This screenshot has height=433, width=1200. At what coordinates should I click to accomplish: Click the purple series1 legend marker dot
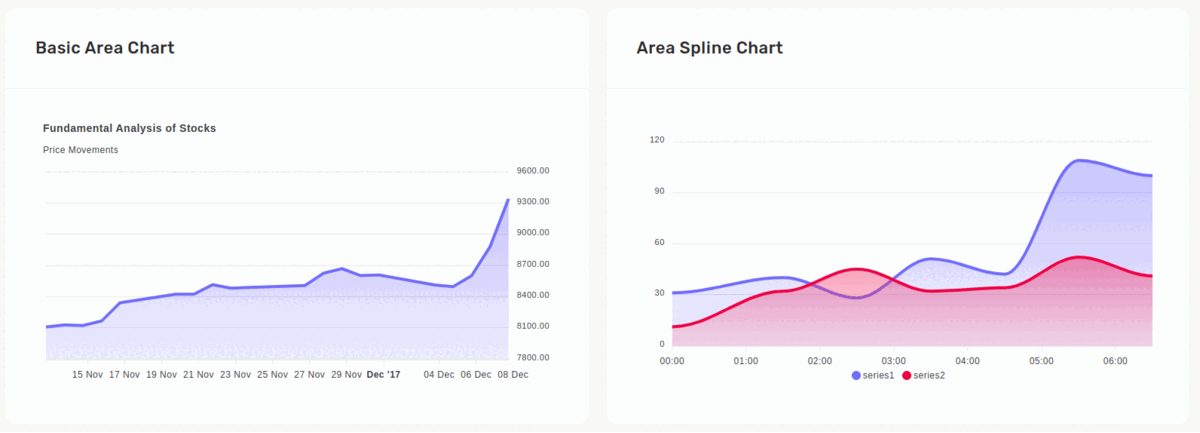tap(856, 375)
